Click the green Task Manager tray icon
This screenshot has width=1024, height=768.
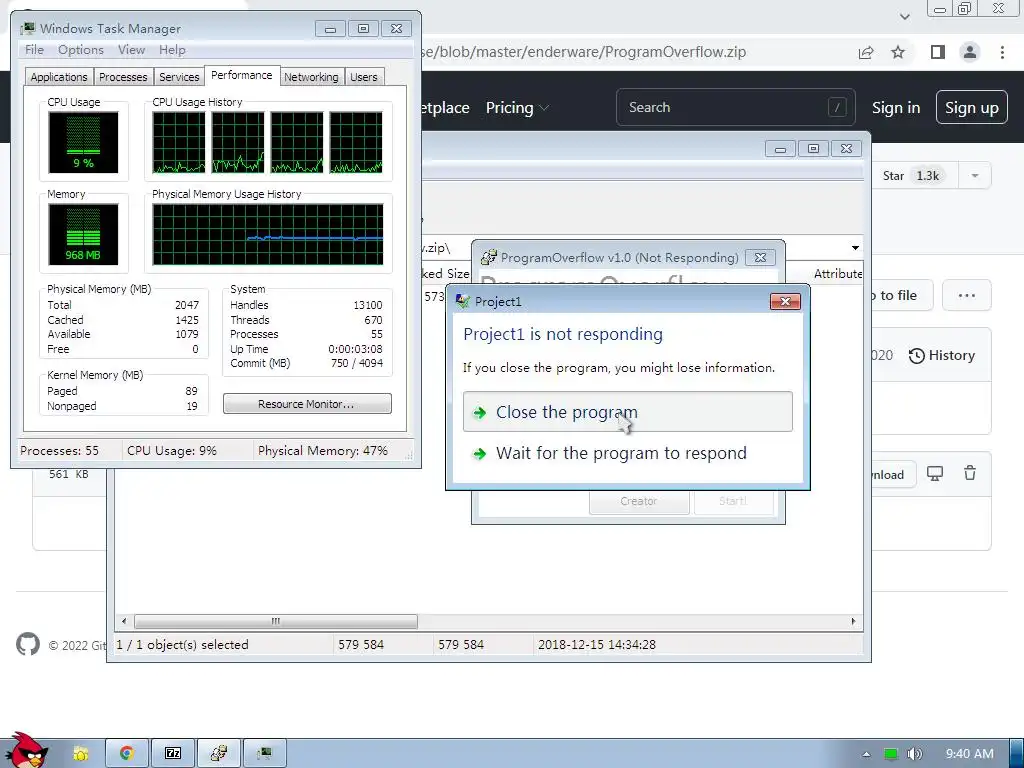891,754
